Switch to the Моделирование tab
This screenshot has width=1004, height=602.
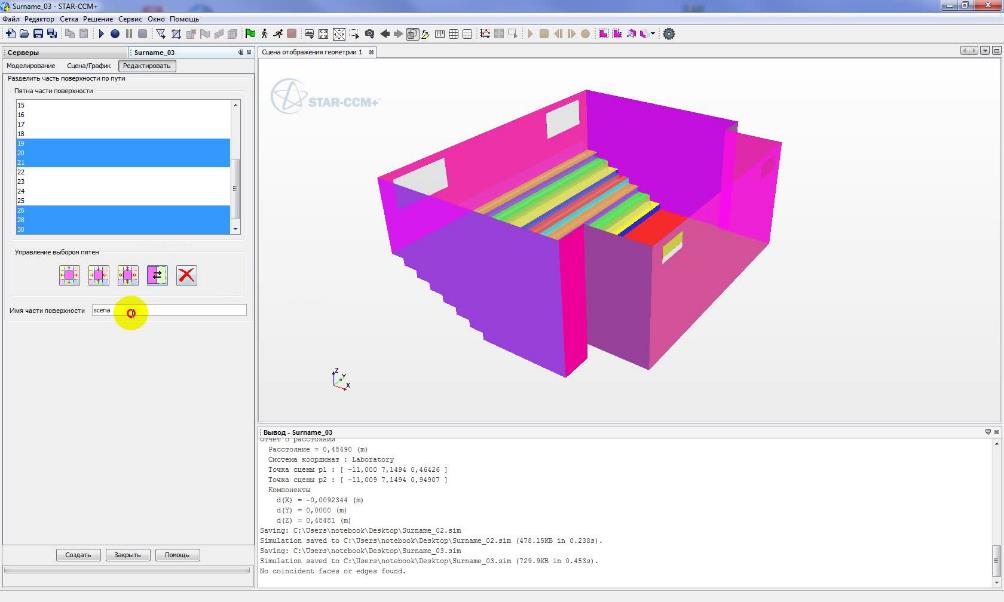tap(31, 65)
